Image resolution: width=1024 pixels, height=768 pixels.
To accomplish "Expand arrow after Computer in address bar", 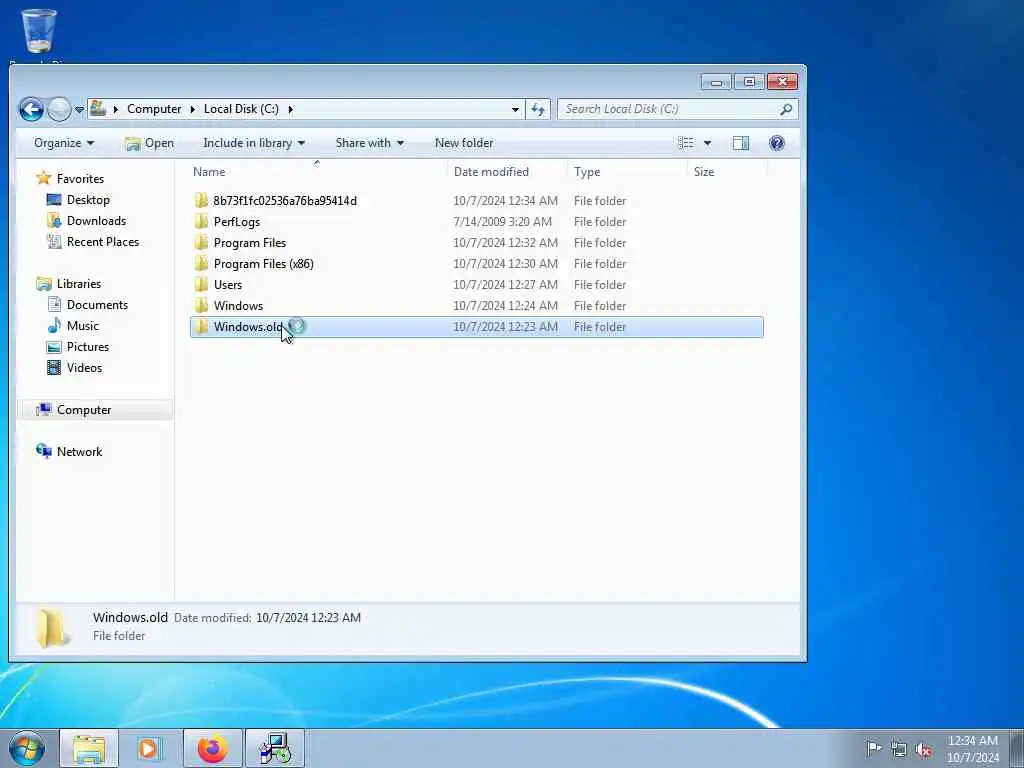I will pos(193,109).
